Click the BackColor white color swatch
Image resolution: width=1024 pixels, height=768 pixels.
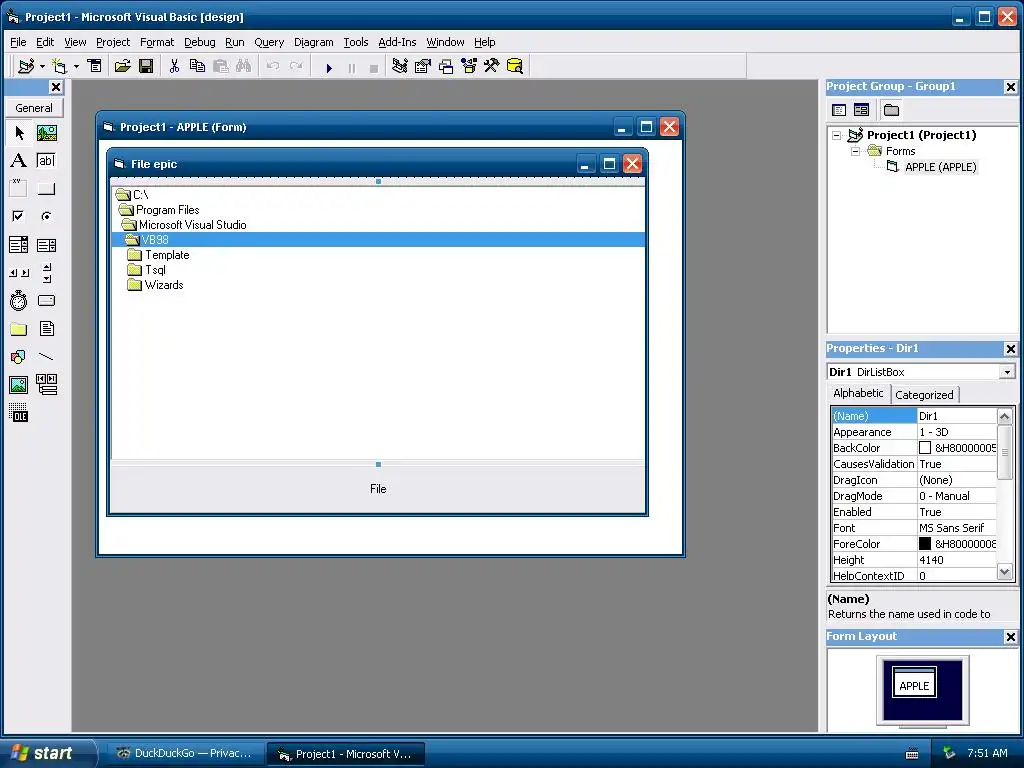pyautogui.click(x=925, y=448)
